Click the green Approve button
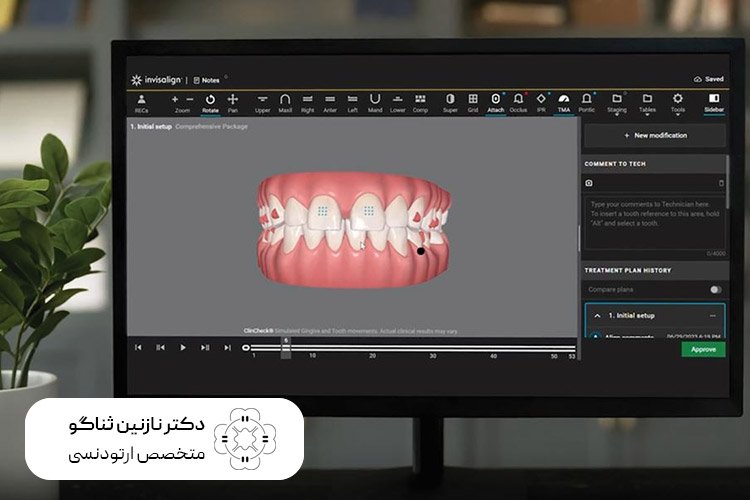Screen dimensions: 750x500 703,350
